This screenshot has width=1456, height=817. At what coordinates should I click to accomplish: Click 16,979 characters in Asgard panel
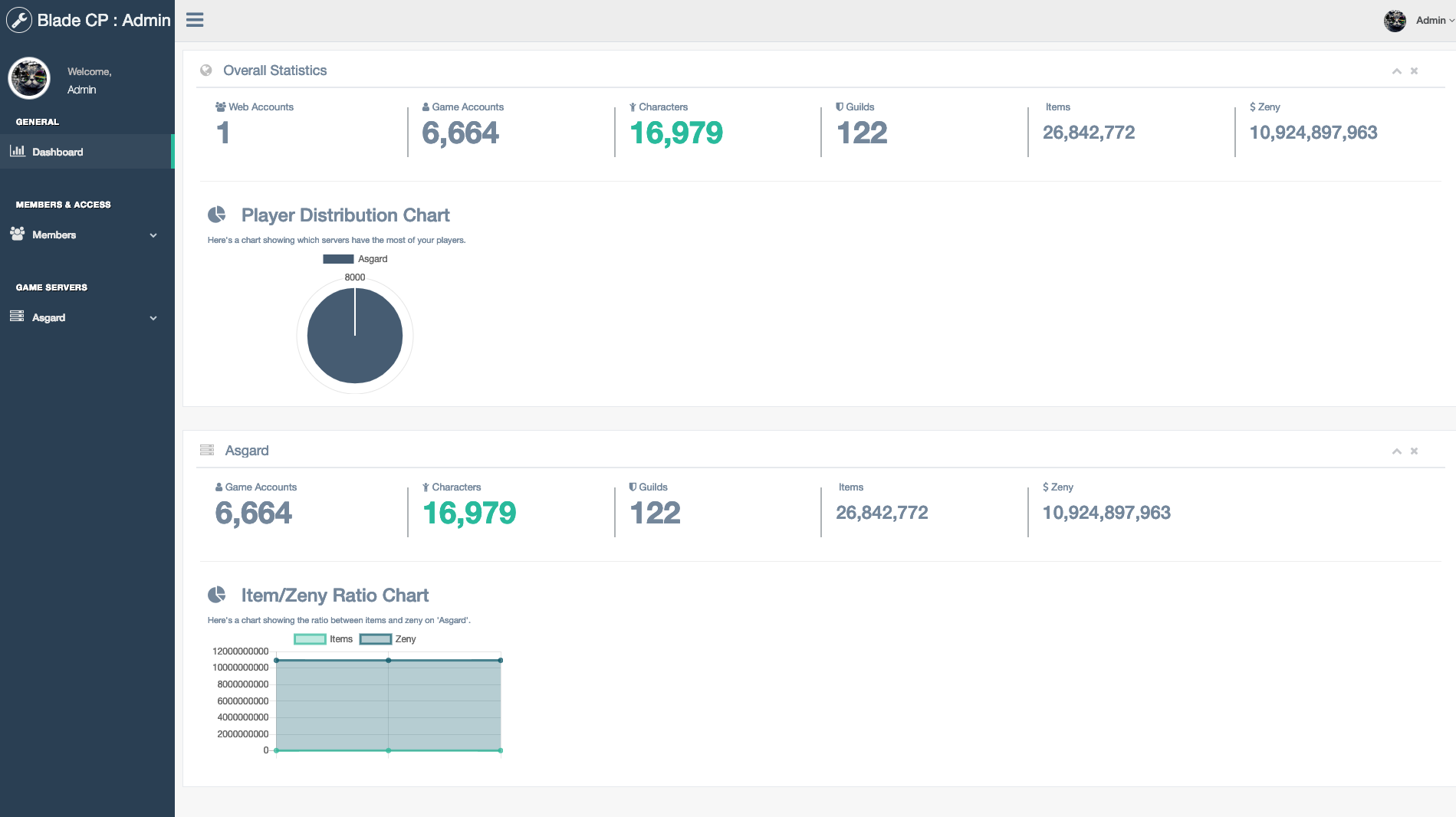pos(469,513)
